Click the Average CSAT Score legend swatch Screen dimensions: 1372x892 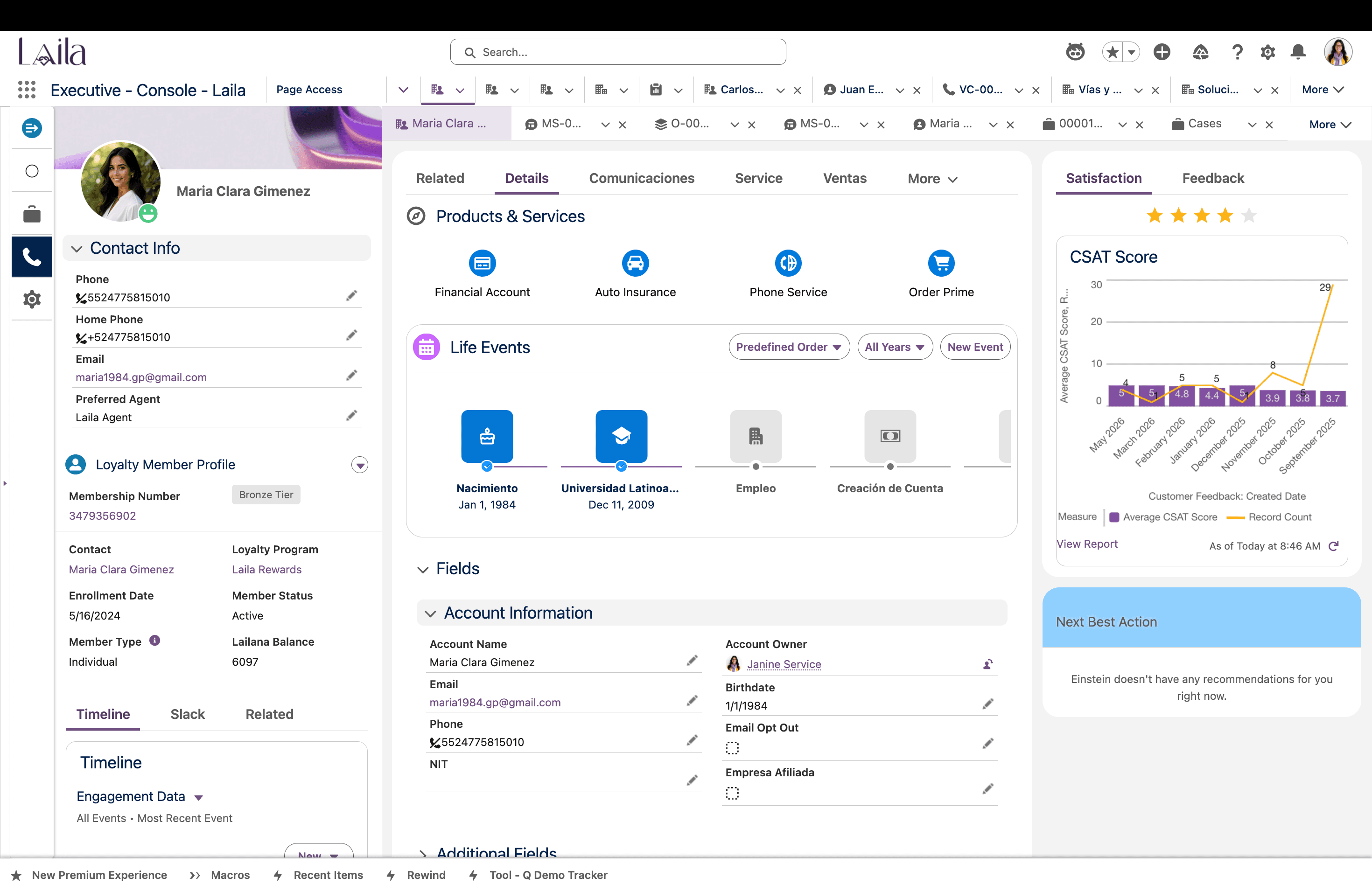(1114, 517)
